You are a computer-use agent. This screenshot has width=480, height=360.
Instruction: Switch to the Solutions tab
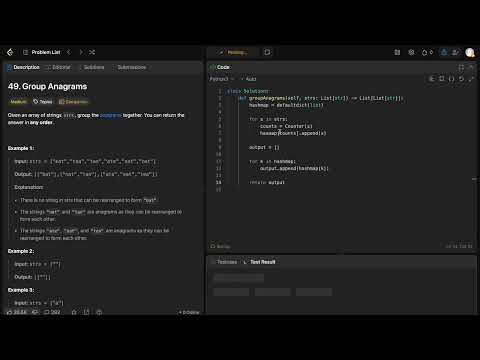click(92, 67)
